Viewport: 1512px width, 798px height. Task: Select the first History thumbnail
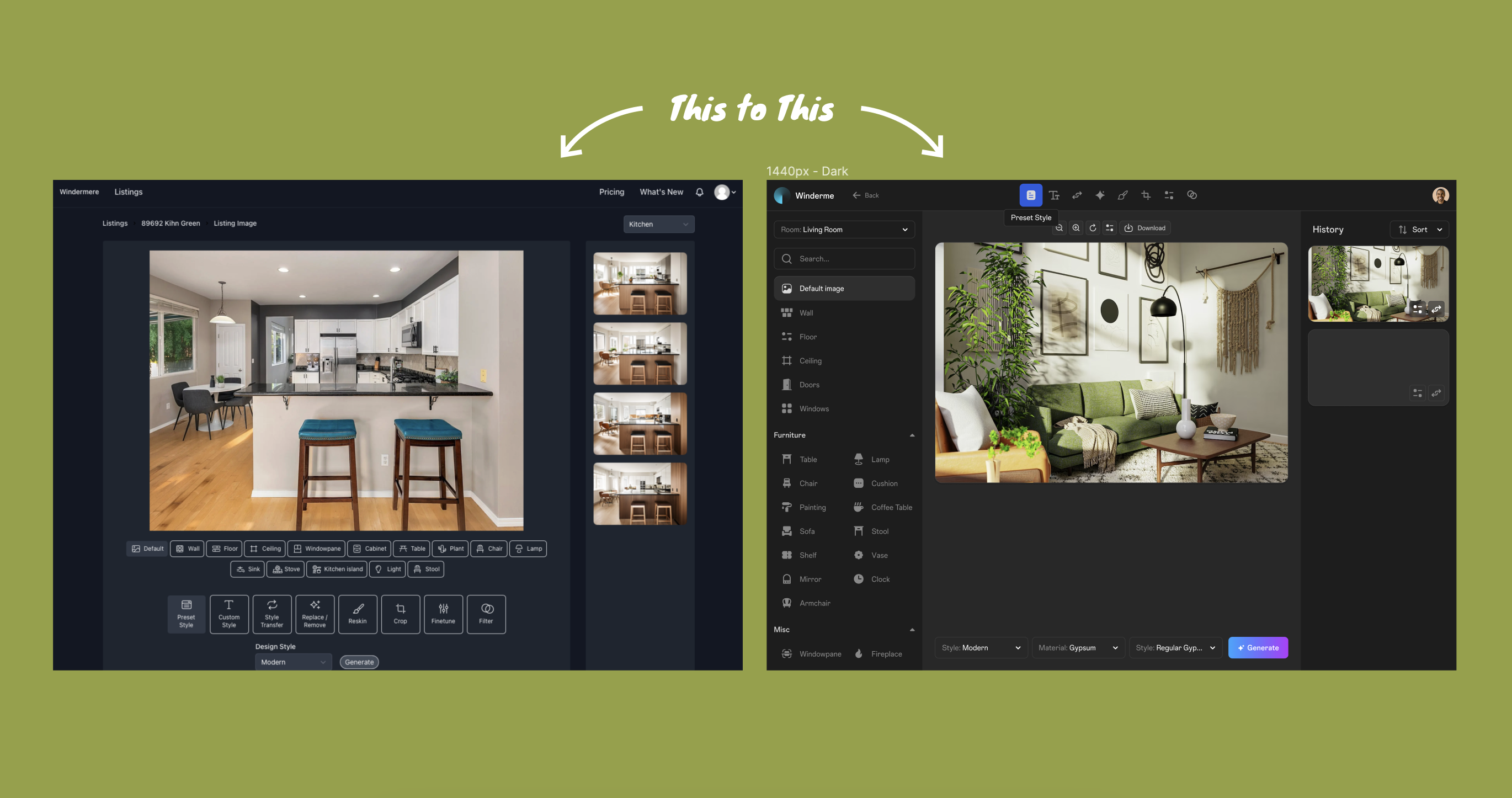[1378, 284]
